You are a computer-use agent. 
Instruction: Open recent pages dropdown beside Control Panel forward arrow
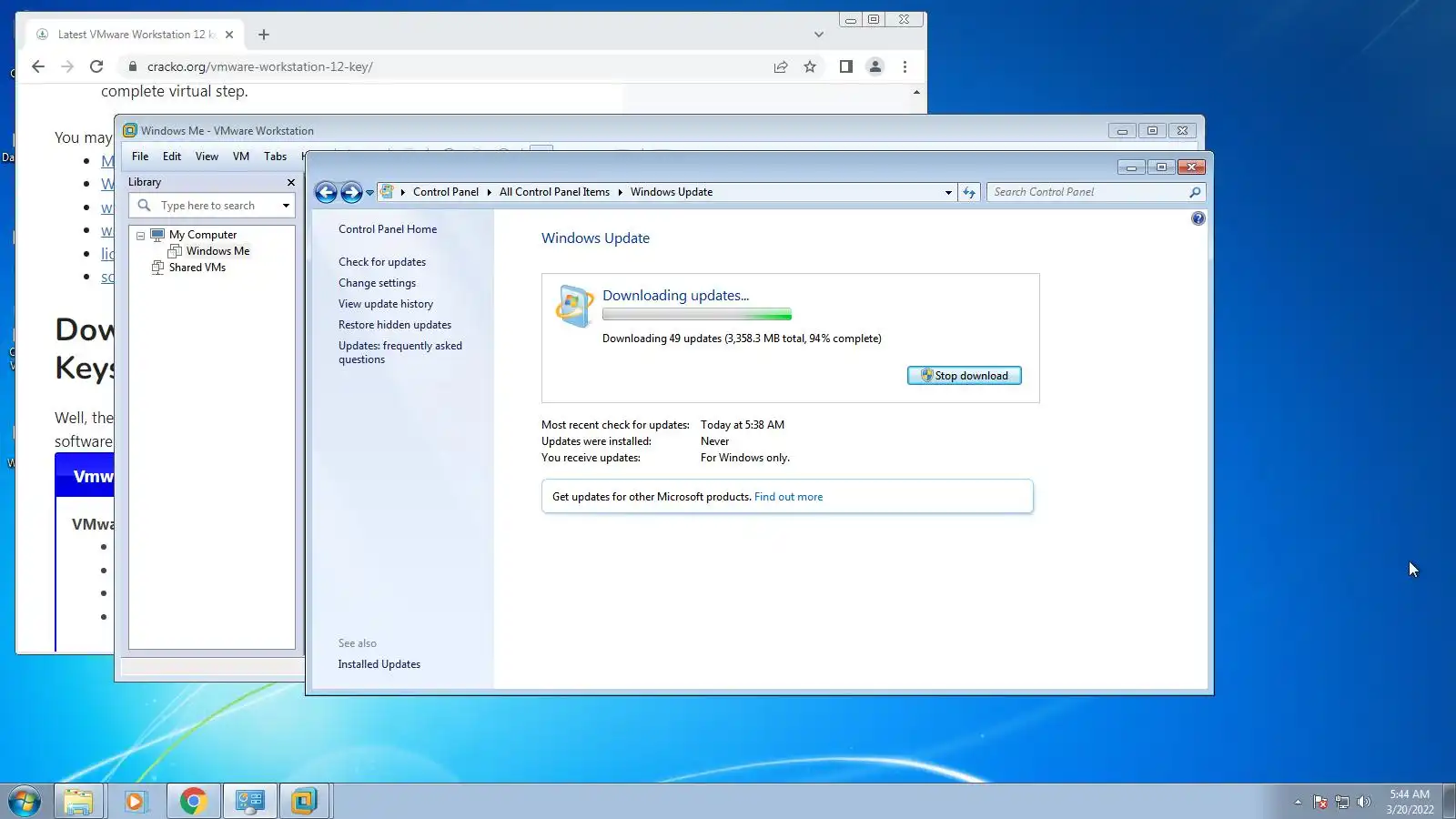[369, 193]
